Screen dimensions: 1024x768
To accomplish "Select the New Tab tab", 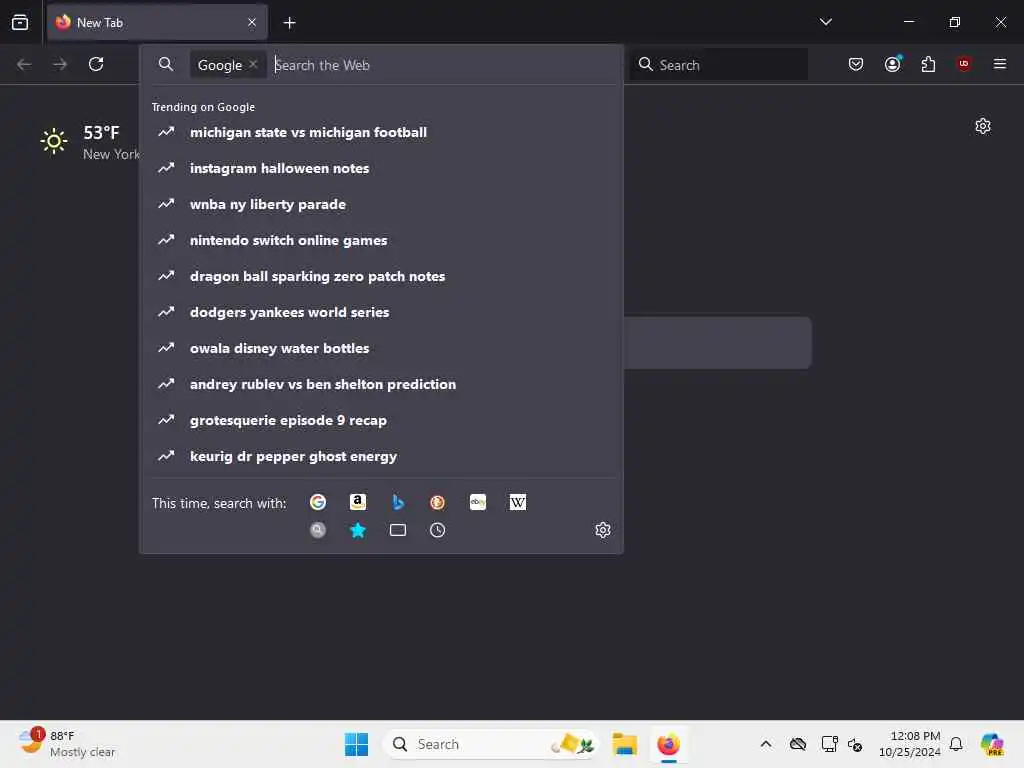I will tap(157, 23).
